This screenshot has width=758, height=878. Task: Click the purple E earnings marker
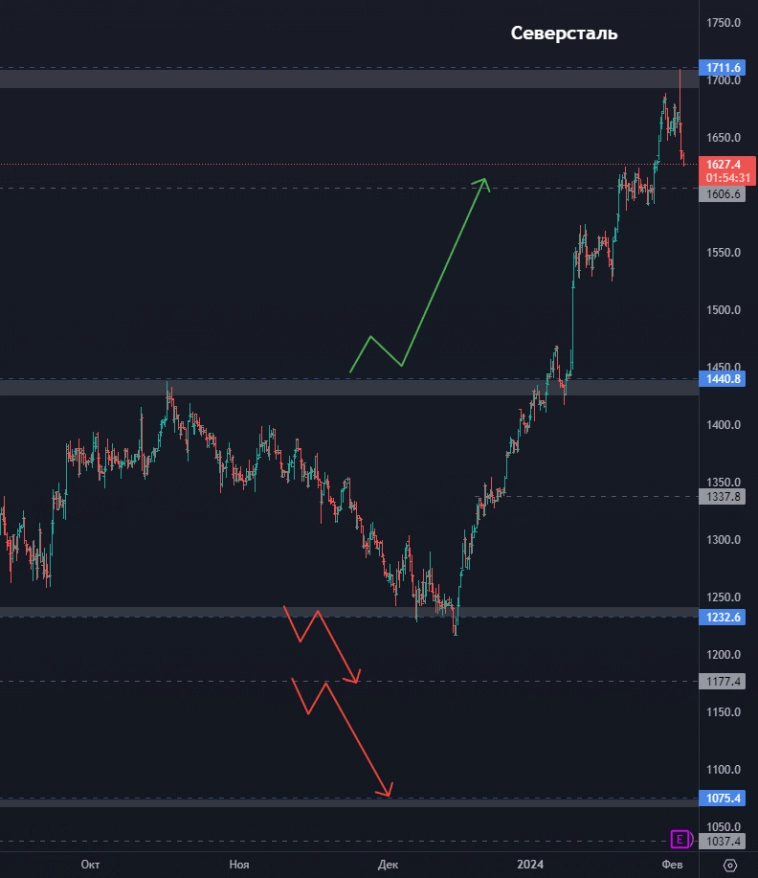[x=682, y=838]
